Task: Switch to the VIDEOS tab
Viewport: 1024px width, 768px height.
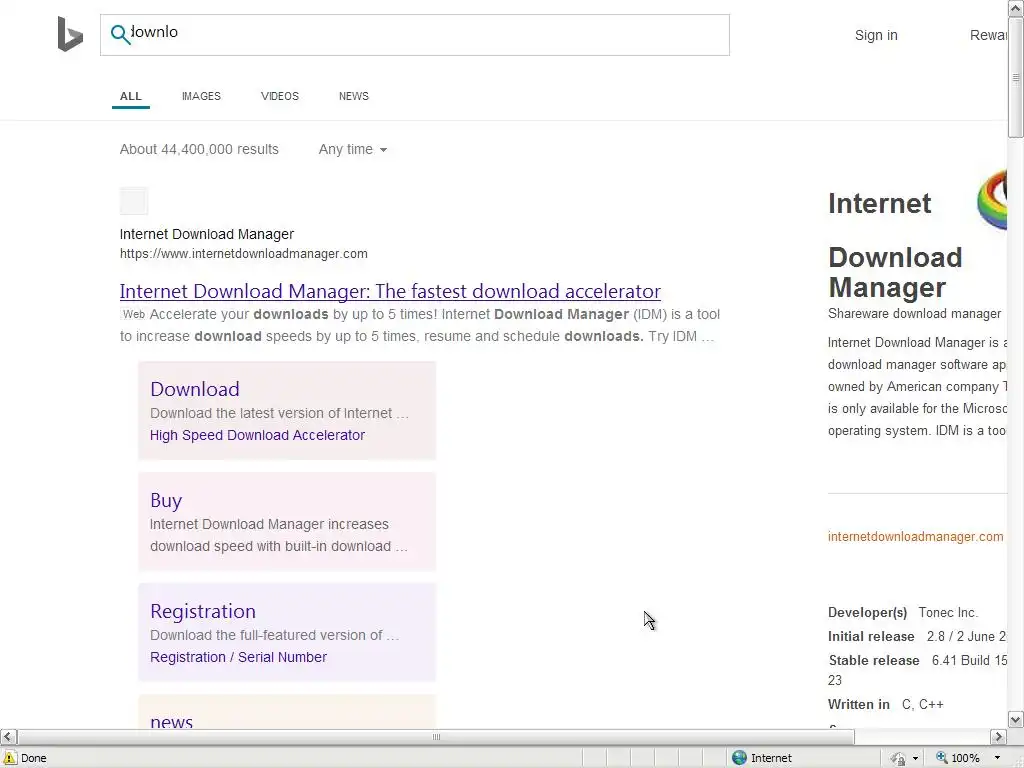Action: pos(280,96)
